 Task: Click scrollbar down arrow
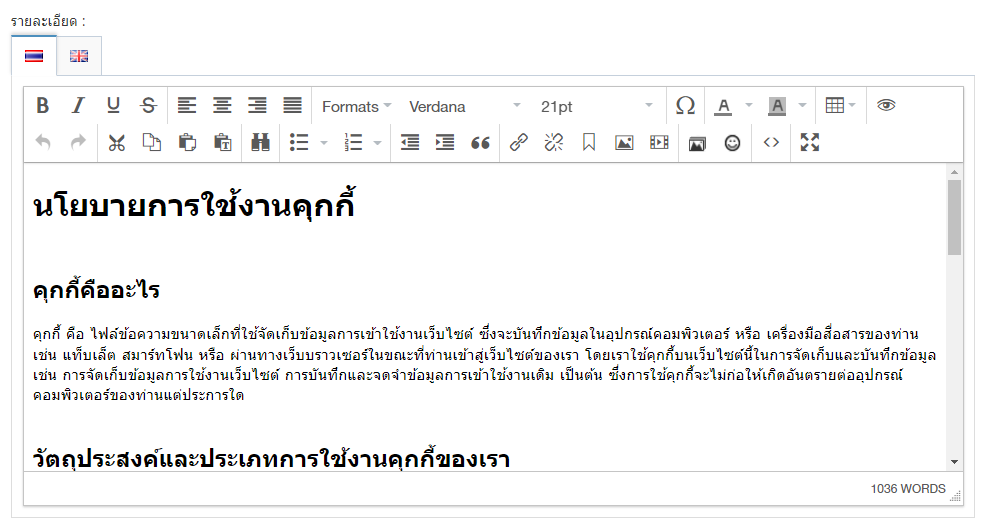(x=954, y=462)
